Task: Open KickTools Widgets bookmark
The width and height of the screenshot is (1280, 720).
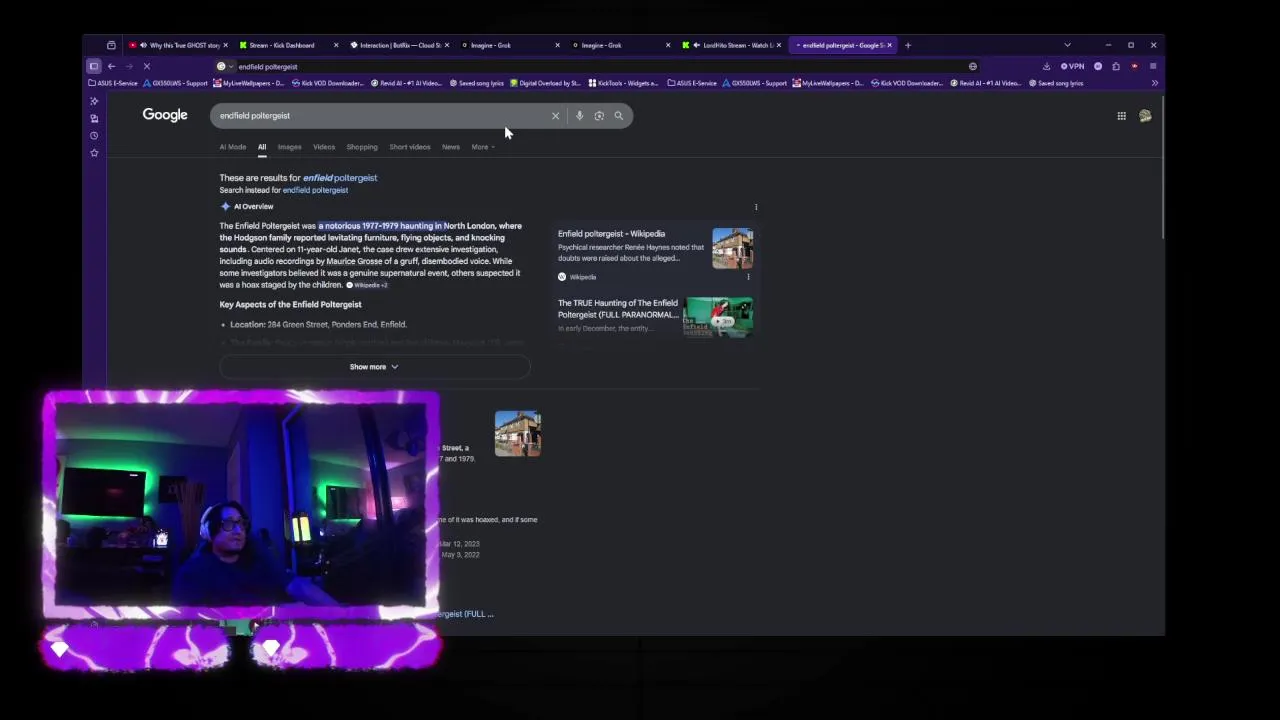Action: point(624,83)
